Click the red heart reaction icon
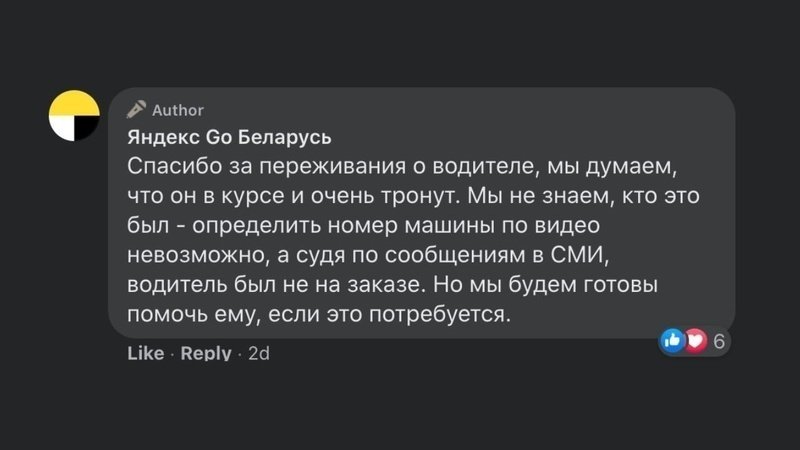Image resolution: width=800 pixels, height=450 pixels. click(694, 341)
